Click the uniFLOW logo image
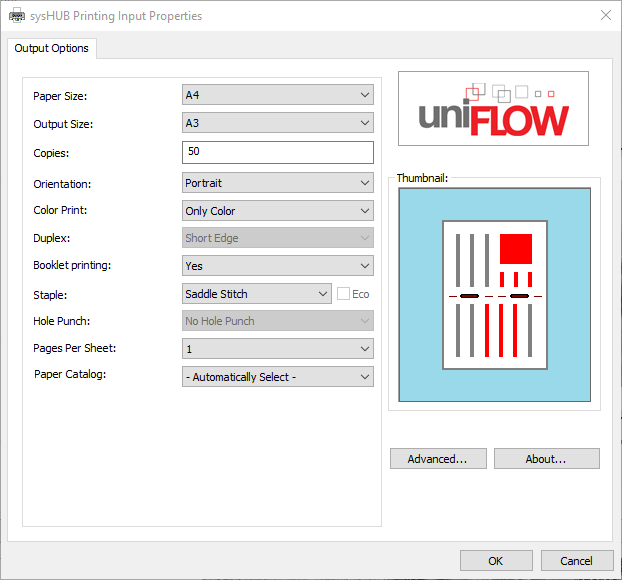Viewport: 622px width, 580px height. pyautogui.click(x=493, y=108)
